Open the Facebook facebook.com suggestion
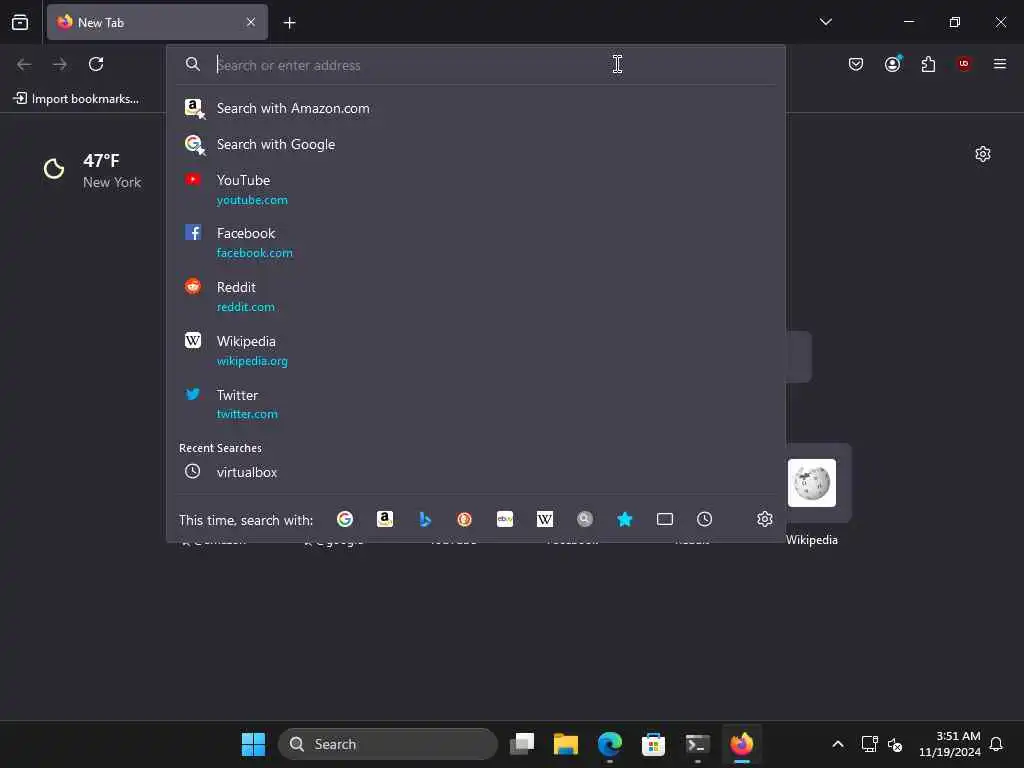This screenshot has width=1024, height=768. coord(475,243)
